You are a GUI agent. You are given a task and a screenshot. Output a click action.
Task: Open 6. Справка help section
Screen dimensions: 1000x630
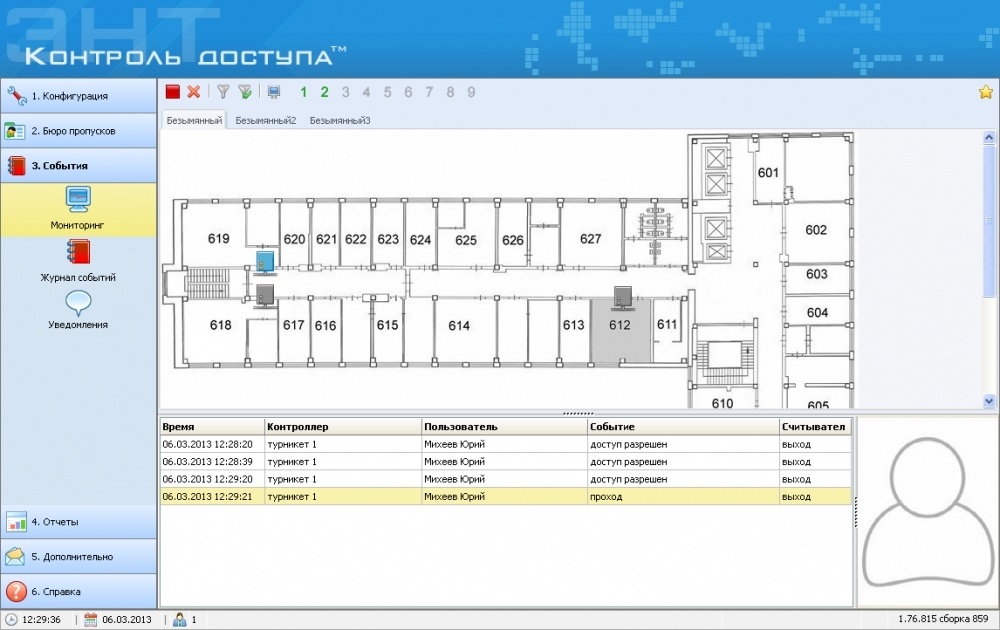click(x=78, y=591)
